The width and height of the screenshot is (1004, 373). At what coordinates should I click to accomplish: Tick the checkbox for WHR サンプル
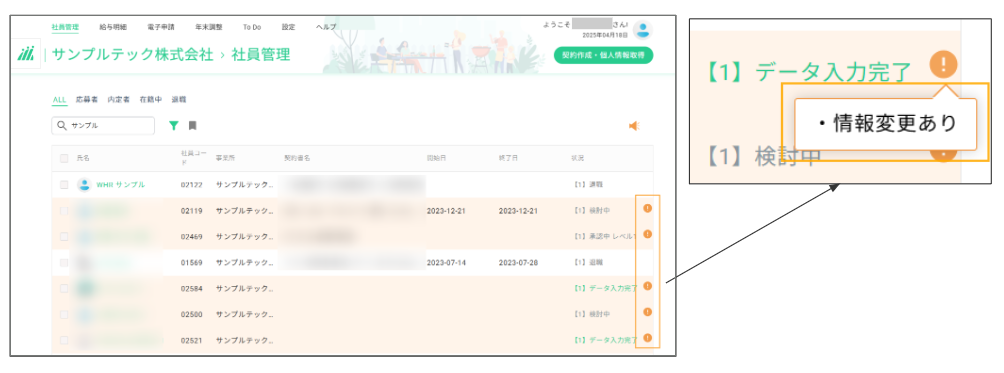64,184
